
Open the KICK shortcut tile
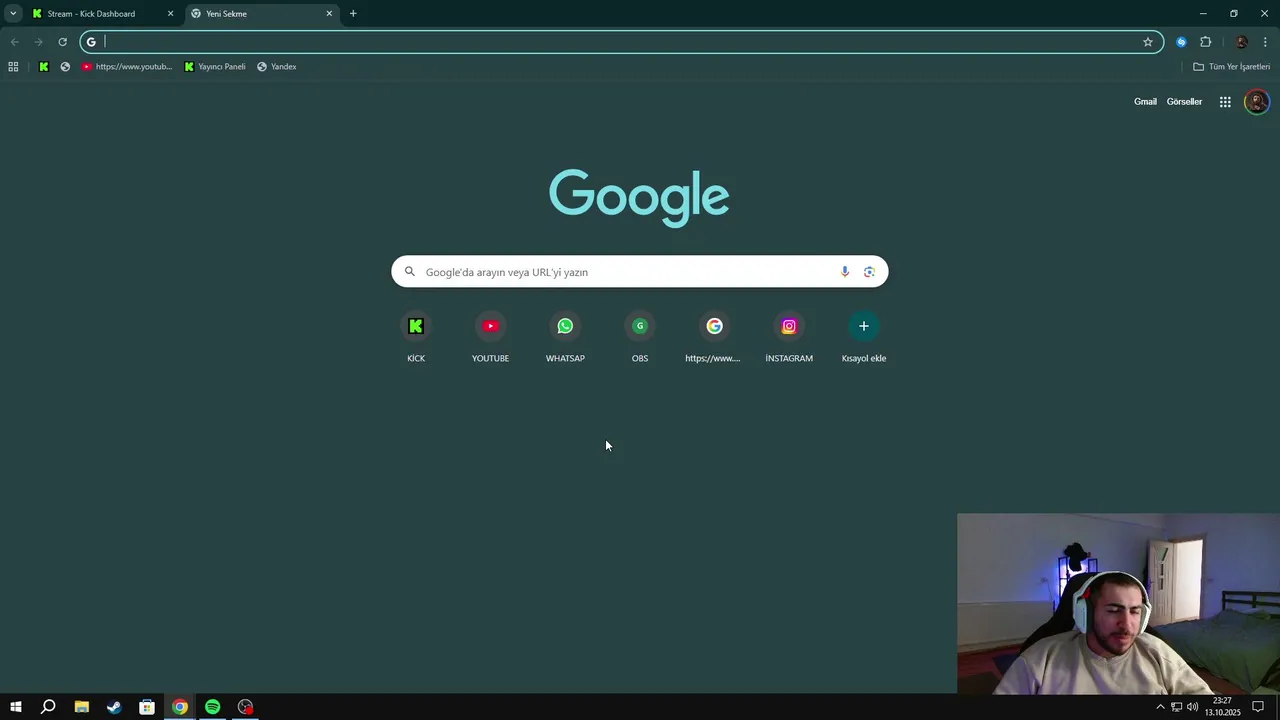tap(416, 337)
